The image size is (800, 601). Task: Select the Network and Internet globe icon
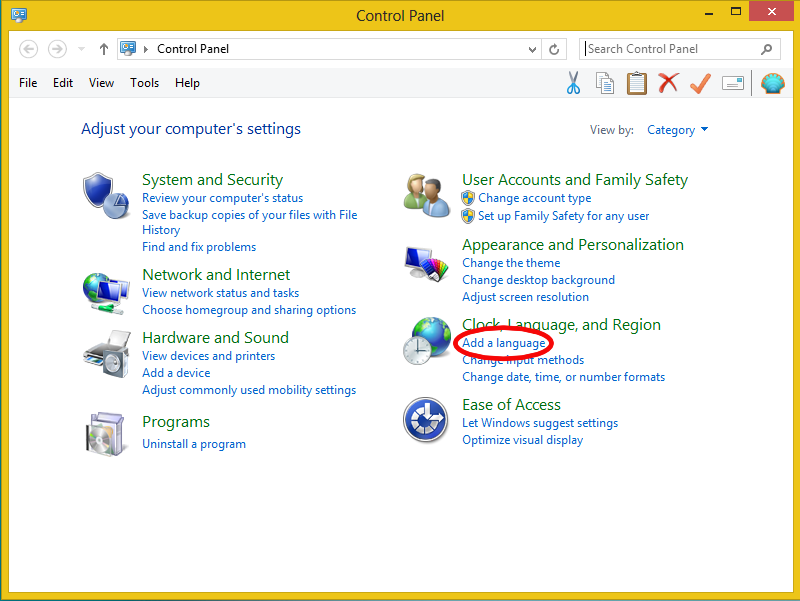coord(105,289)
